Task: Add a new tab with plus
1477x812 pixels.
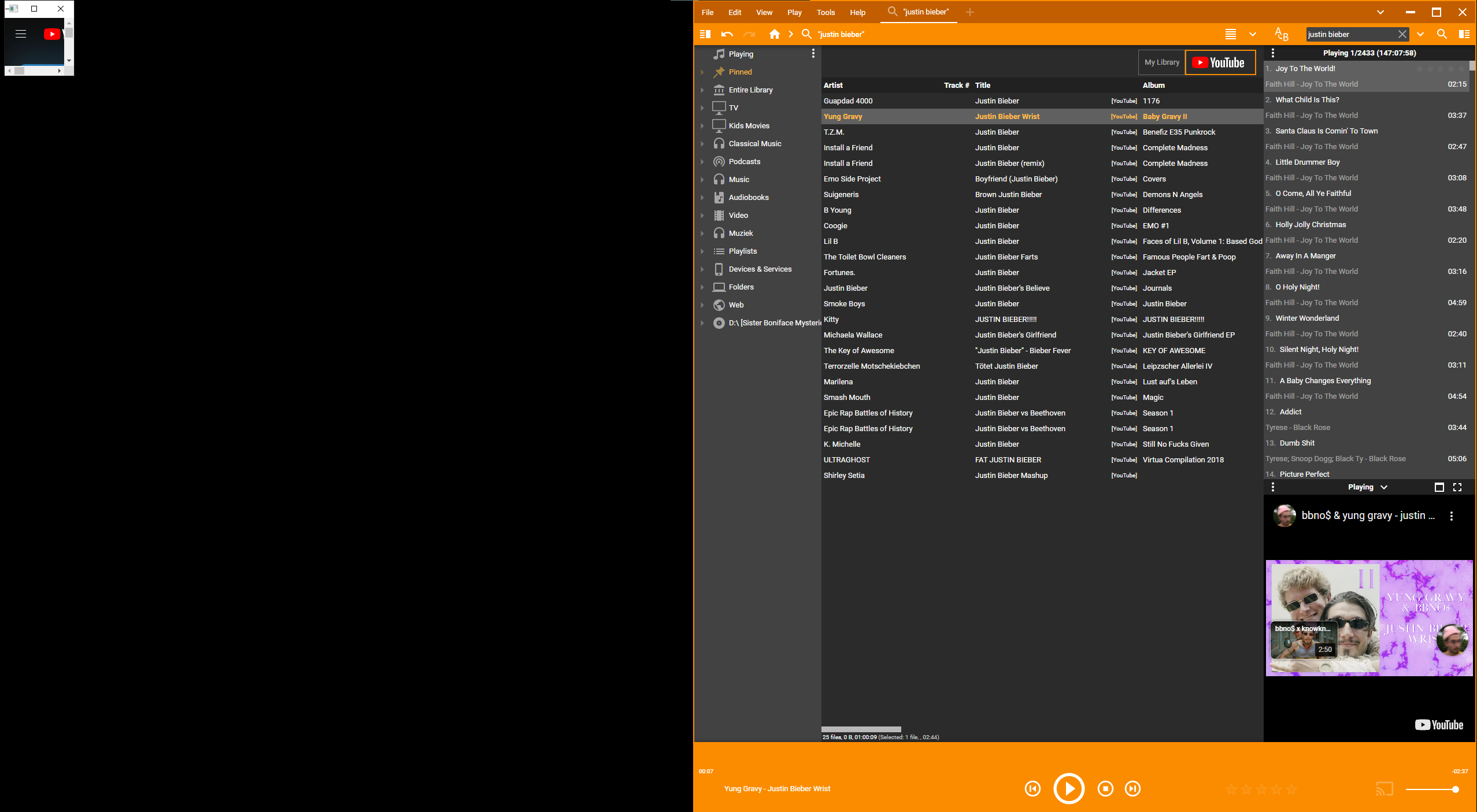Action: click(969, 12)
